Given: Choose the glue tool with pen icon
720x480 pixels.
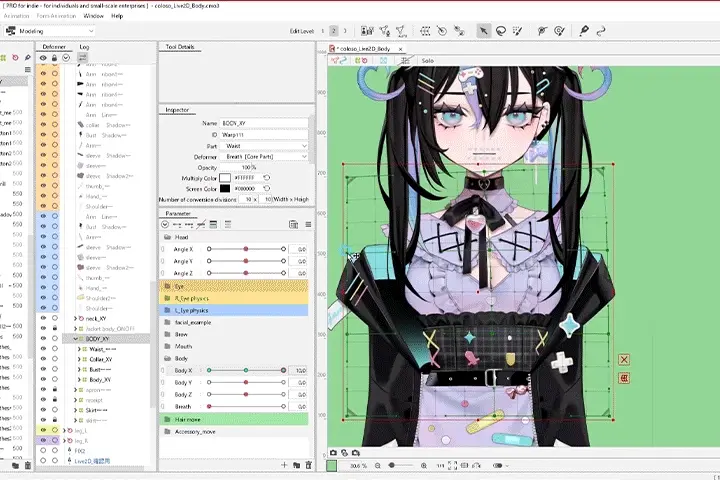Looking at the screenshot, I should click(584, 31).
